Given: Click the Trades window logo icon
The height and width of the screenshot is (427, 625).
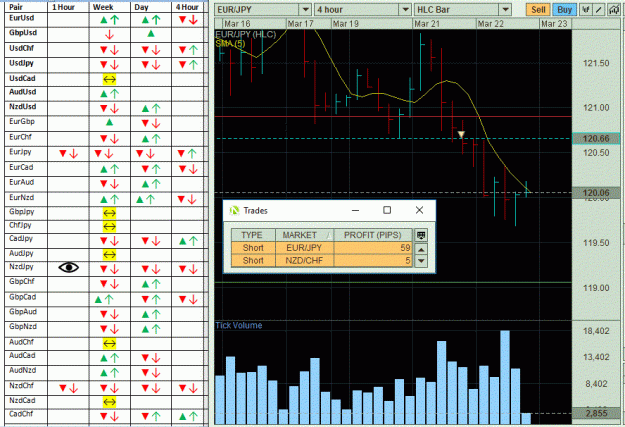Looking at the screenshot, I should [234, 211].
